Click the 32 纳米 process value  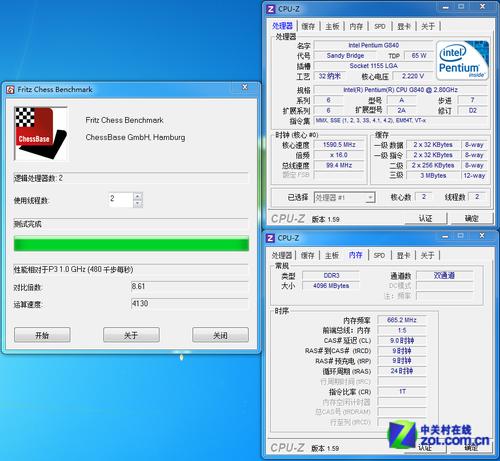(329, 76)
